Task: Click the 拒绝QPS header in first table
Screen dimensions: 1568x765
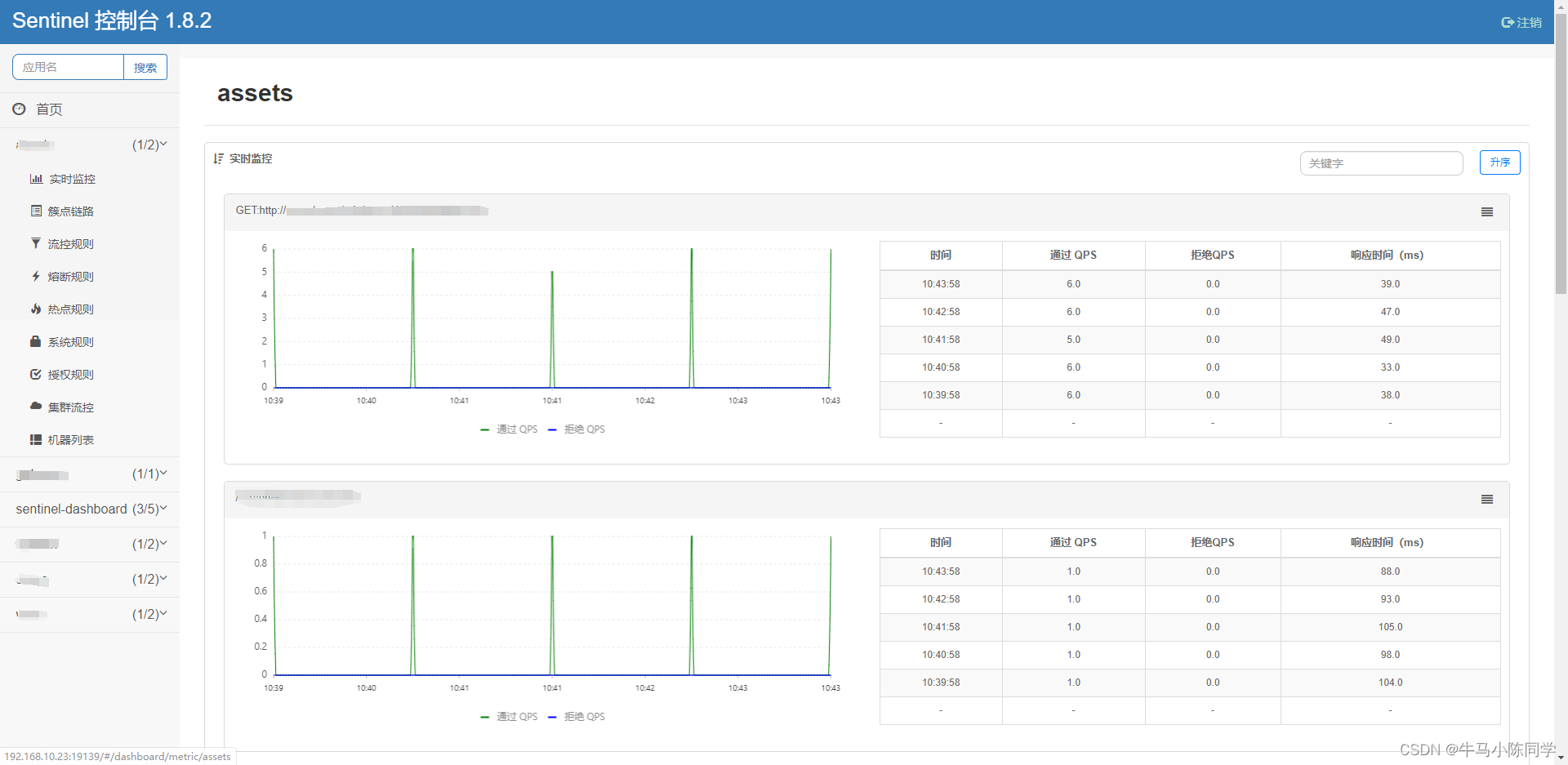Action: pyautogui.click(x=1213, y=255)
